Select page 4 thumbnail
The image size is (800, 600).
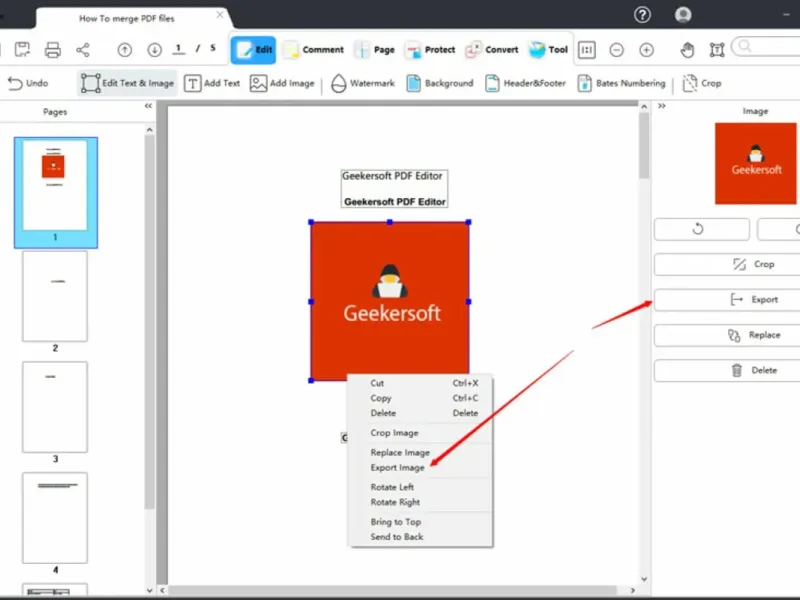(55, 518)
